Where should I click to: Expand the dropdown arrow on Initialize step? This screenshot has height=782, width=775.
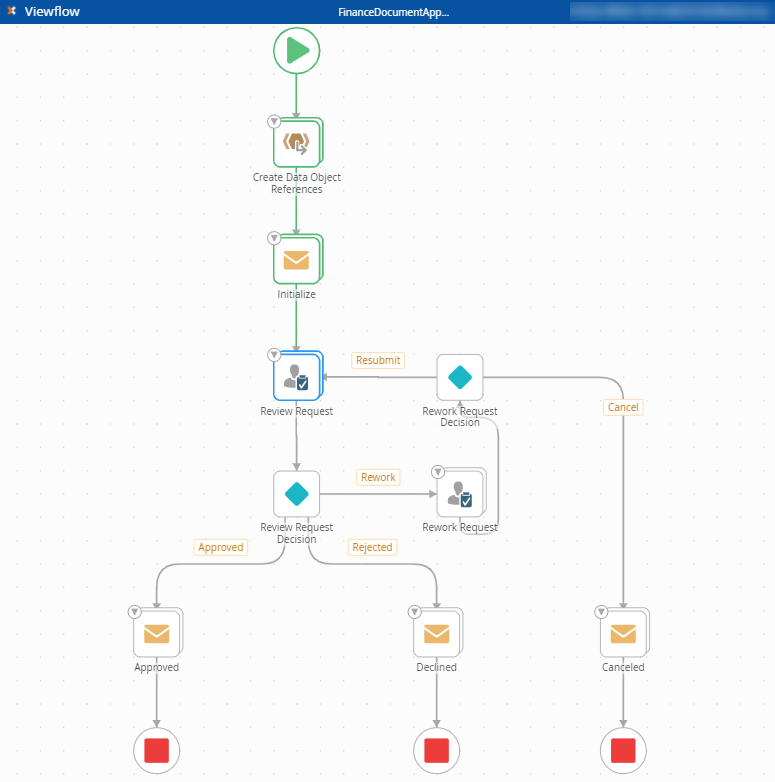coord(274,238)
